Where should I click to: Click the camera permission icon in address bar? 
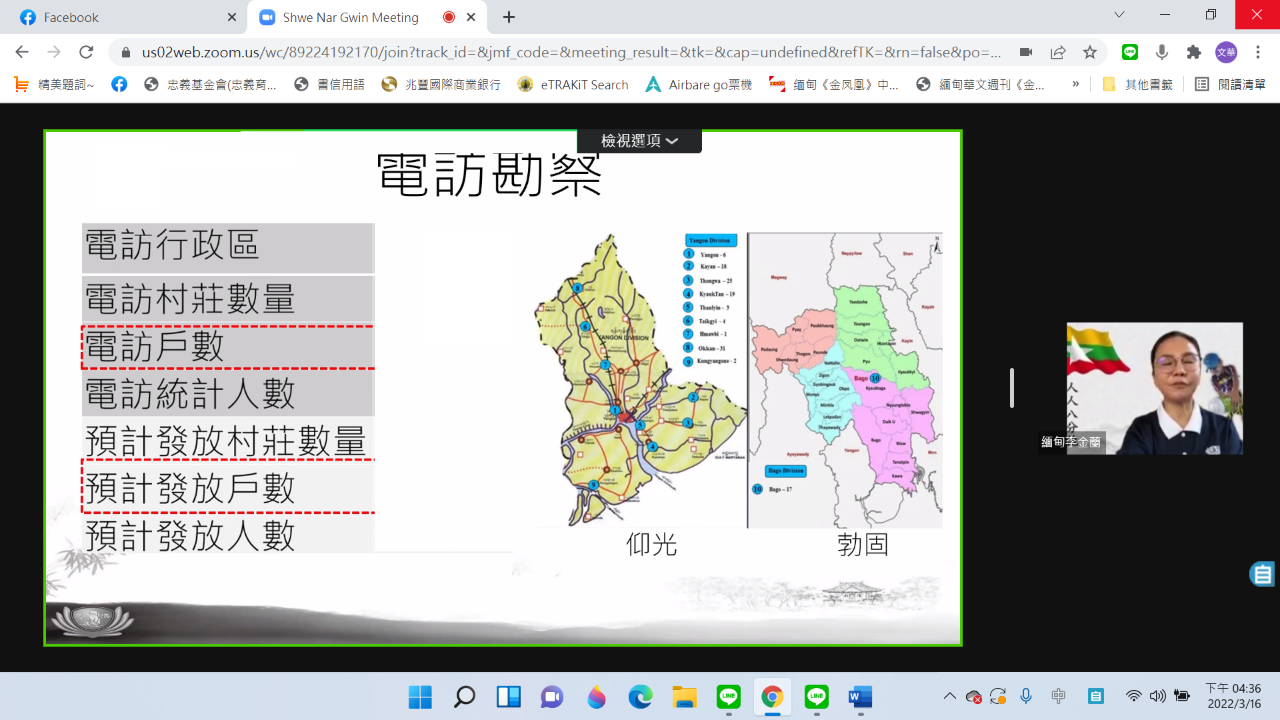coord(1026,52)
